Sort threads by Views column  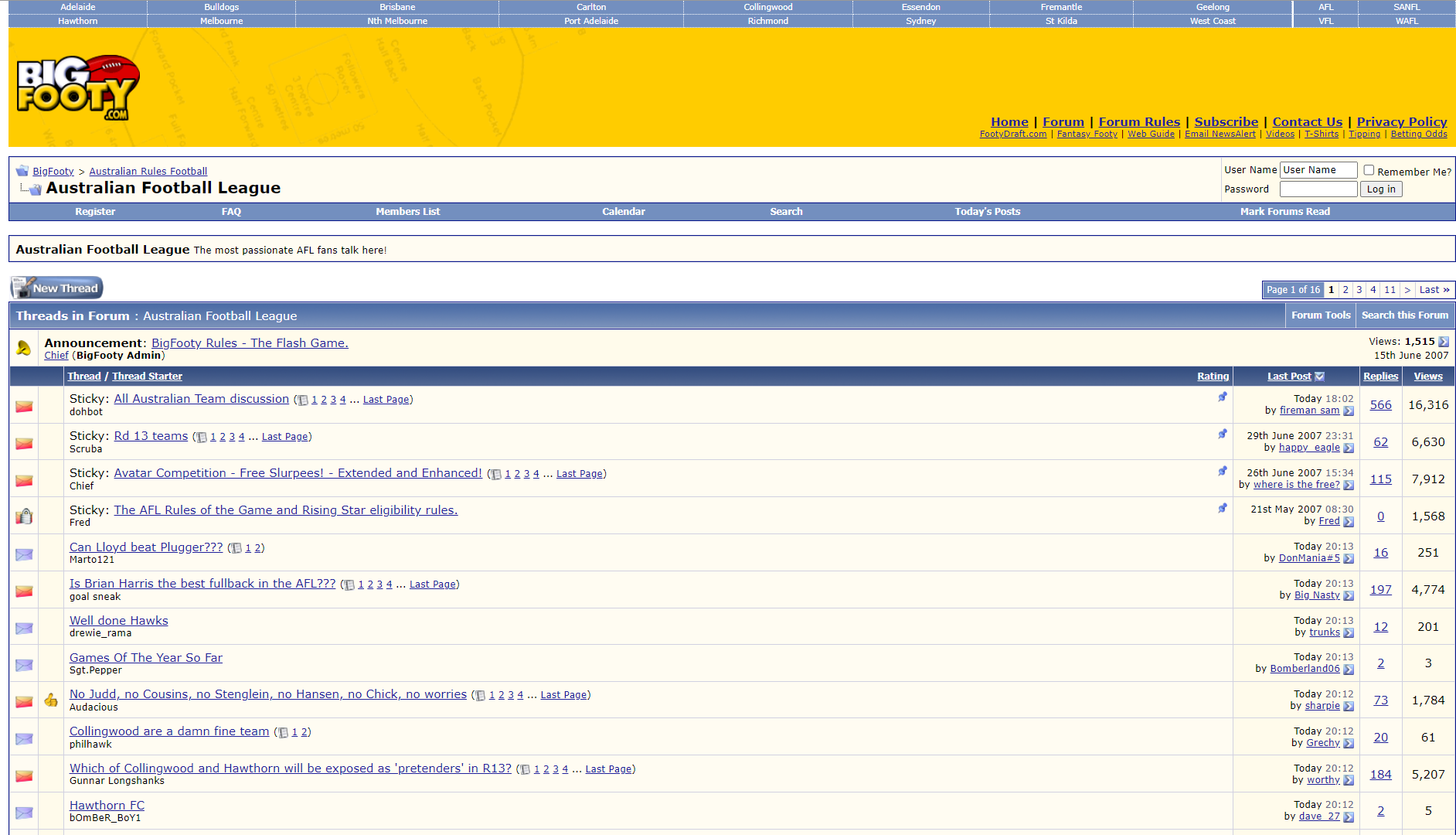[1428, 377]
